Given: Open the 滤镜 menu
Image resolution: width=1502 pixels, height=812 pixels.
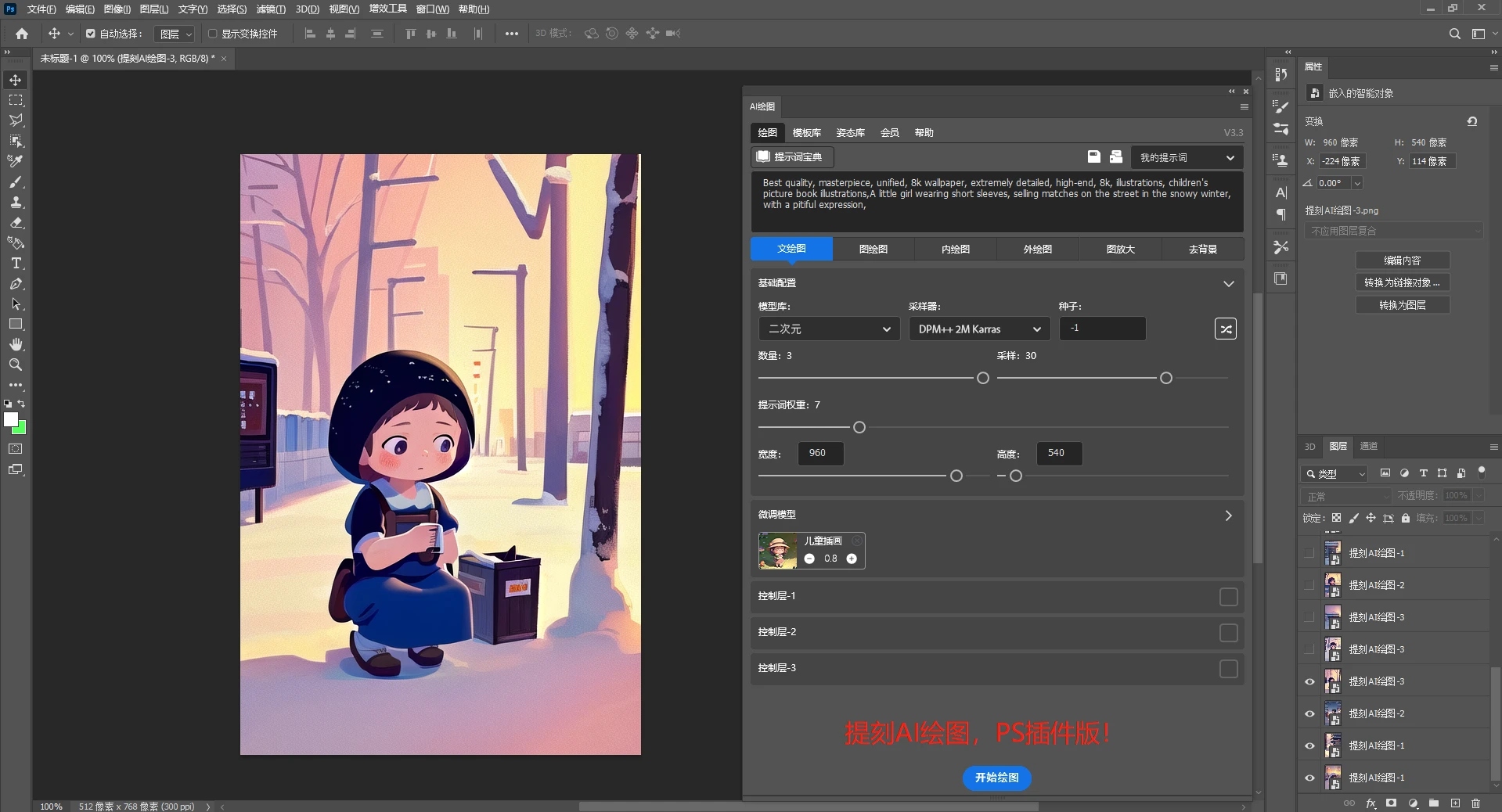Looking at the screenshot, I should [x=271, y=9].
